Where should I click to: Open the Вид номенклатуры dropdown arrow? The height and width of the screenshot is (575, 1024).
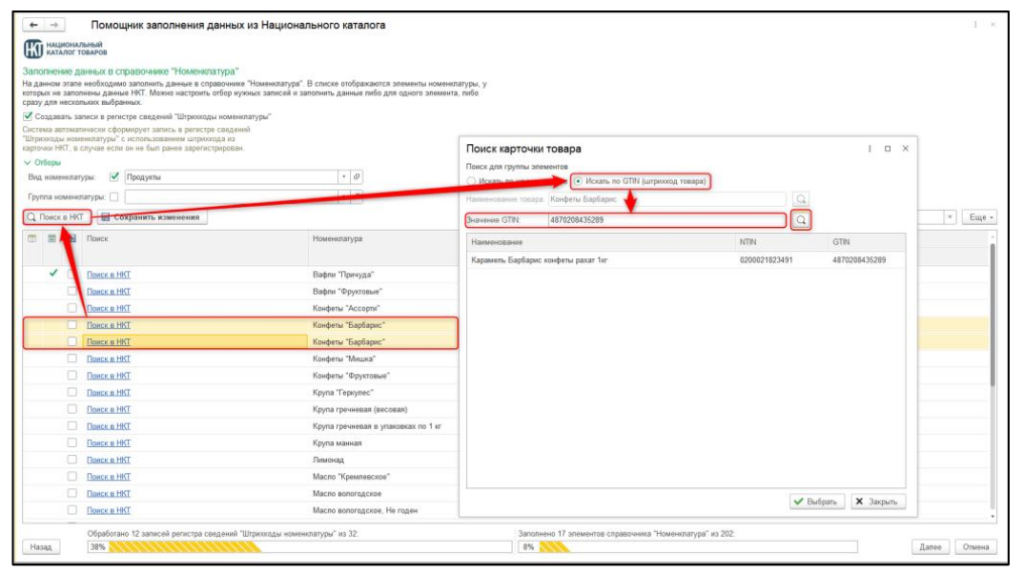[344, 177]
